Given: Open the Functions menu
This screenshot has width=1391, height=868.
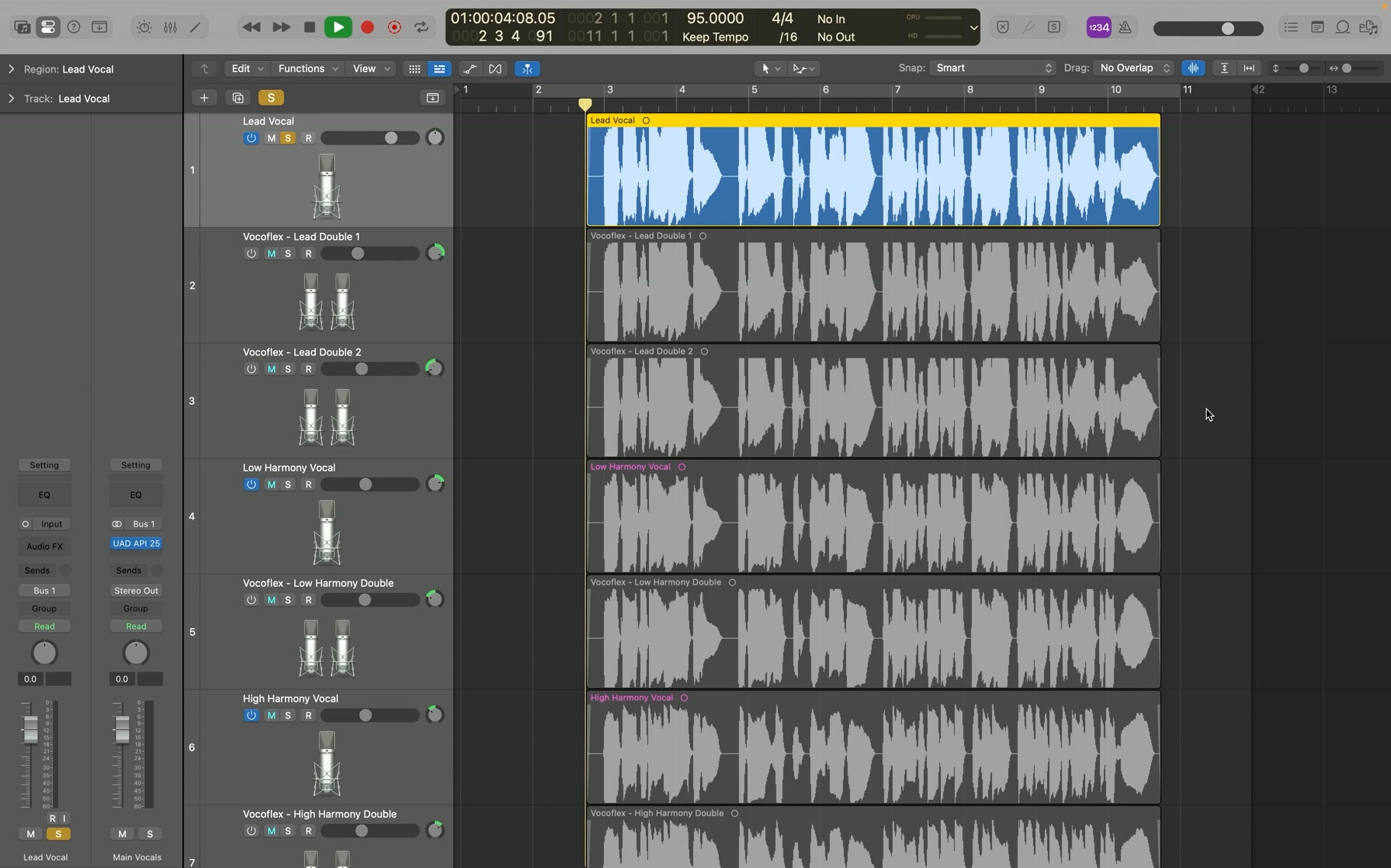Looking at the screenshot, I should (308, 69).
